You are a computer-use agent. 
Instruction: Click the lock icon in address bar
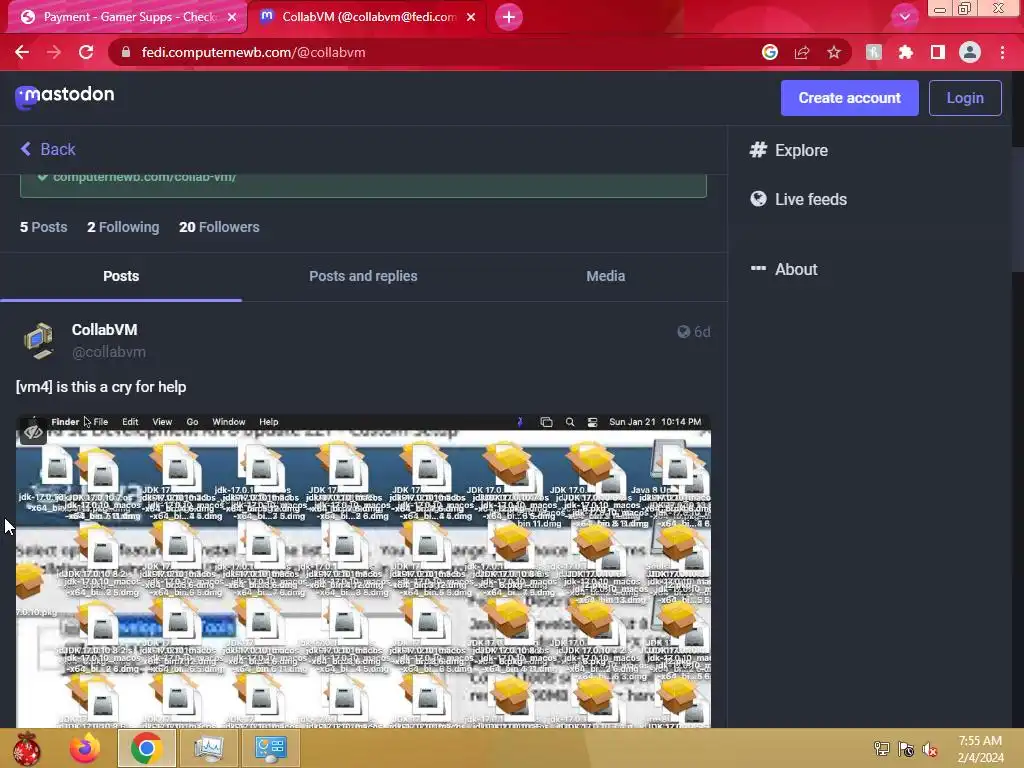[x=126, y=52]
